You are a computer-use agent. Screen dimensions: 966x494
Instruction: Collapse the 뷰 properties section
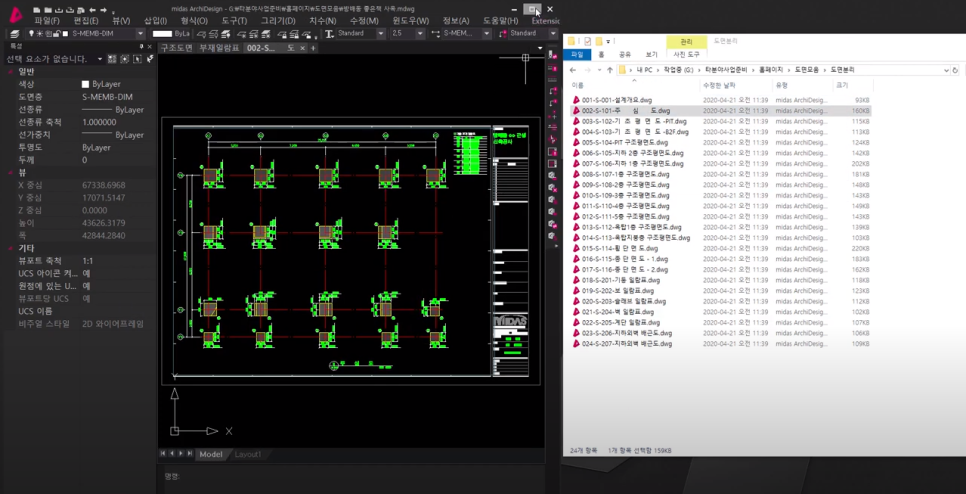[10, 172]
